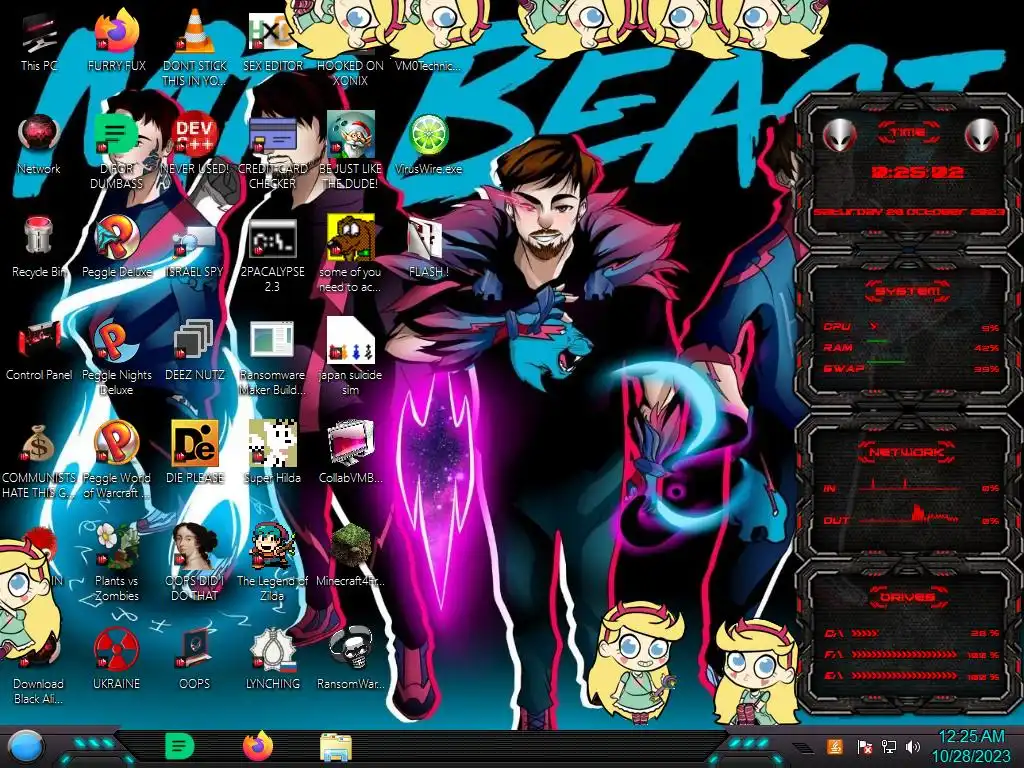Click the RAM usage row in widget
Screen dimensions: 1024x768
[x=910, y=347]
